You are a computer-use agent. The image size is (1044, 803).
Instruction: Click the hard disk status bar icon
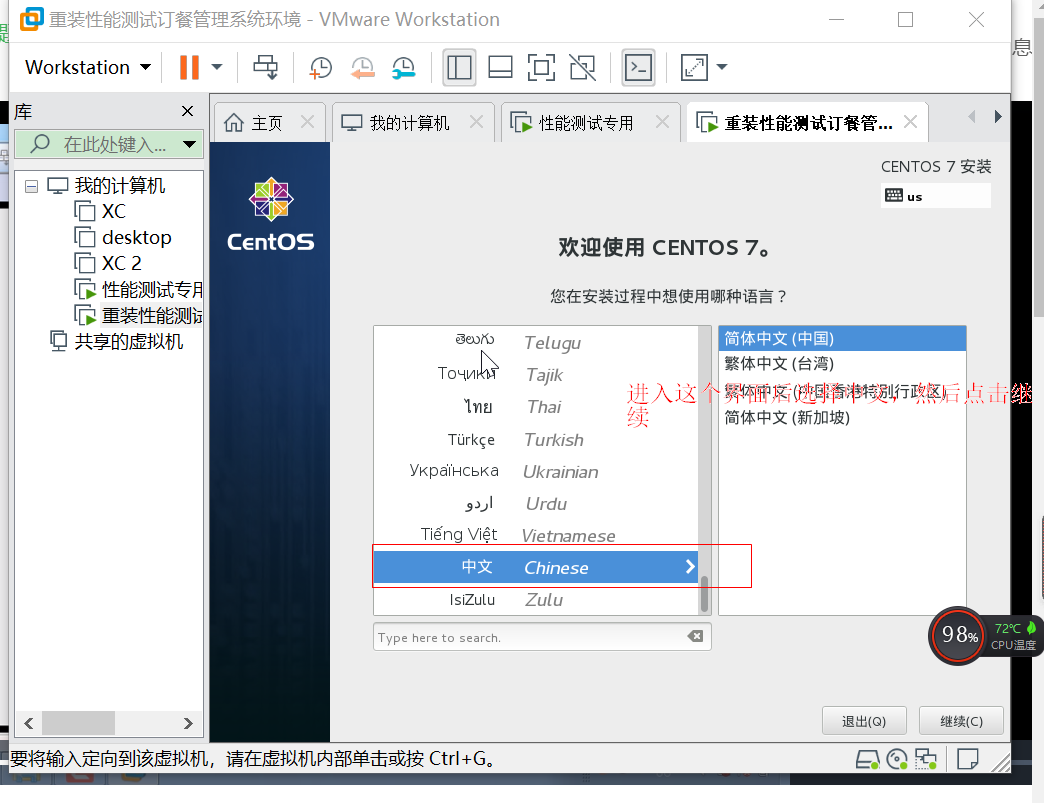coord(868,759)
